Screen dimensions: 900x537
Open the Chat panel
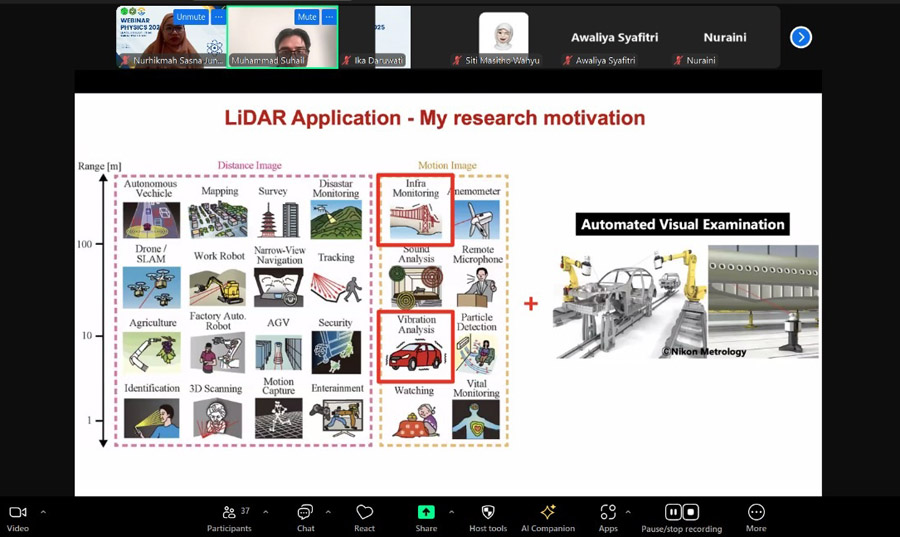[305, 513]
